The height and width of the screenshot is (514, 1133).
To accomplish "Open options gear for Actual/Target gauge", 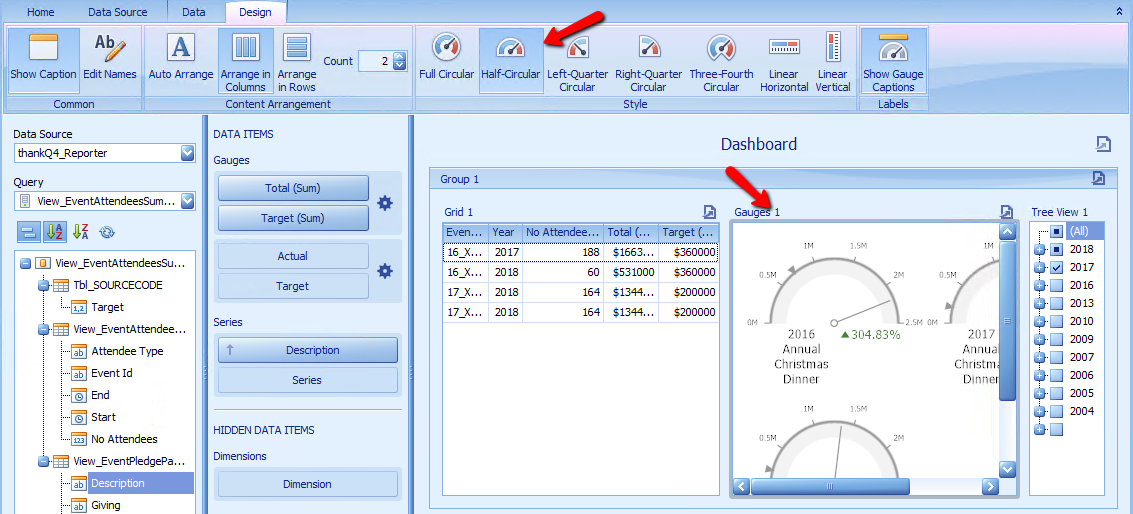I will pyautogui.click(x=385, y=271).
